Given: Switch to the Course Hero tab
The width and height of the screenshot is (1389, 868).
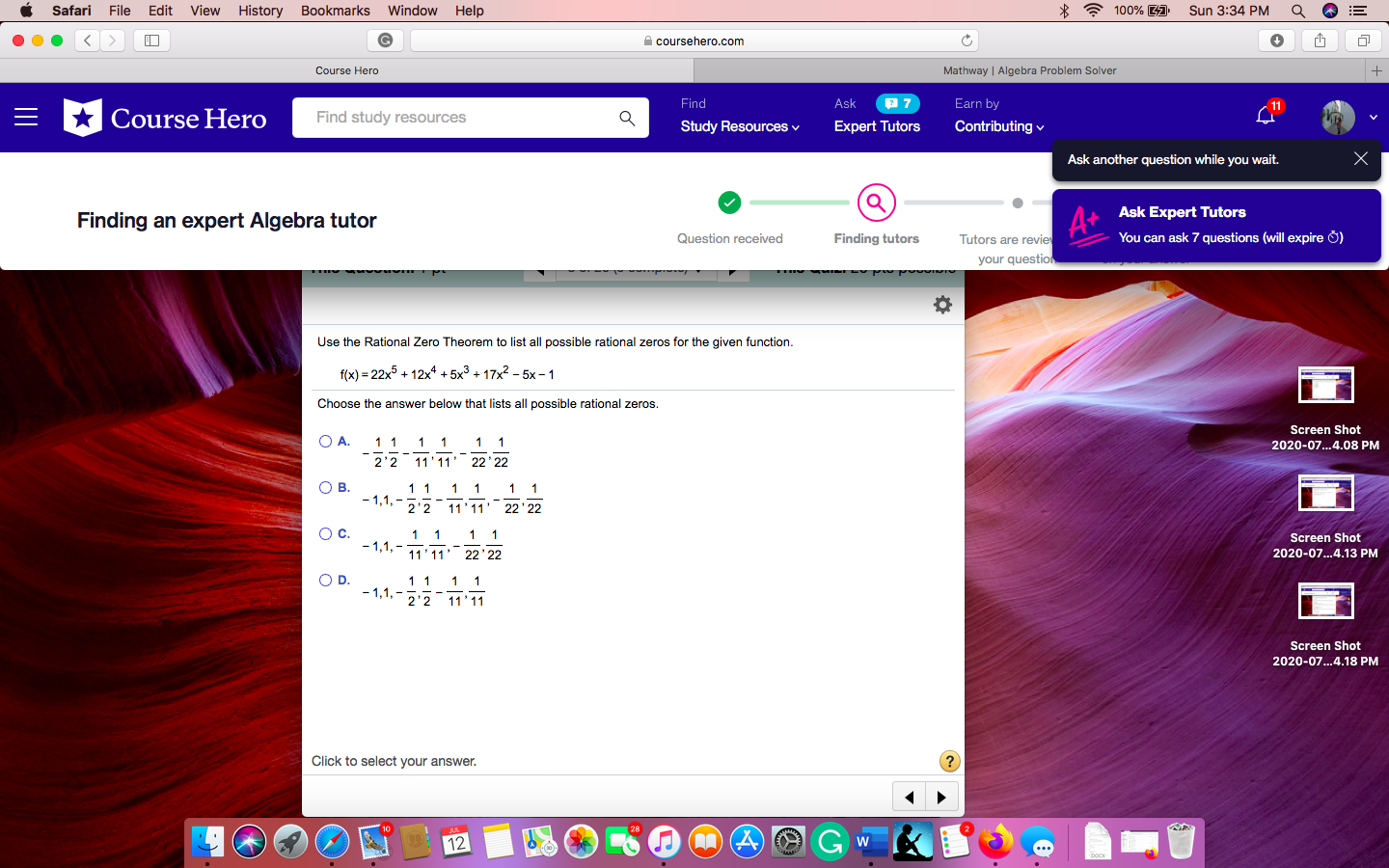Looking at the screenshot, I should point(346,70).
